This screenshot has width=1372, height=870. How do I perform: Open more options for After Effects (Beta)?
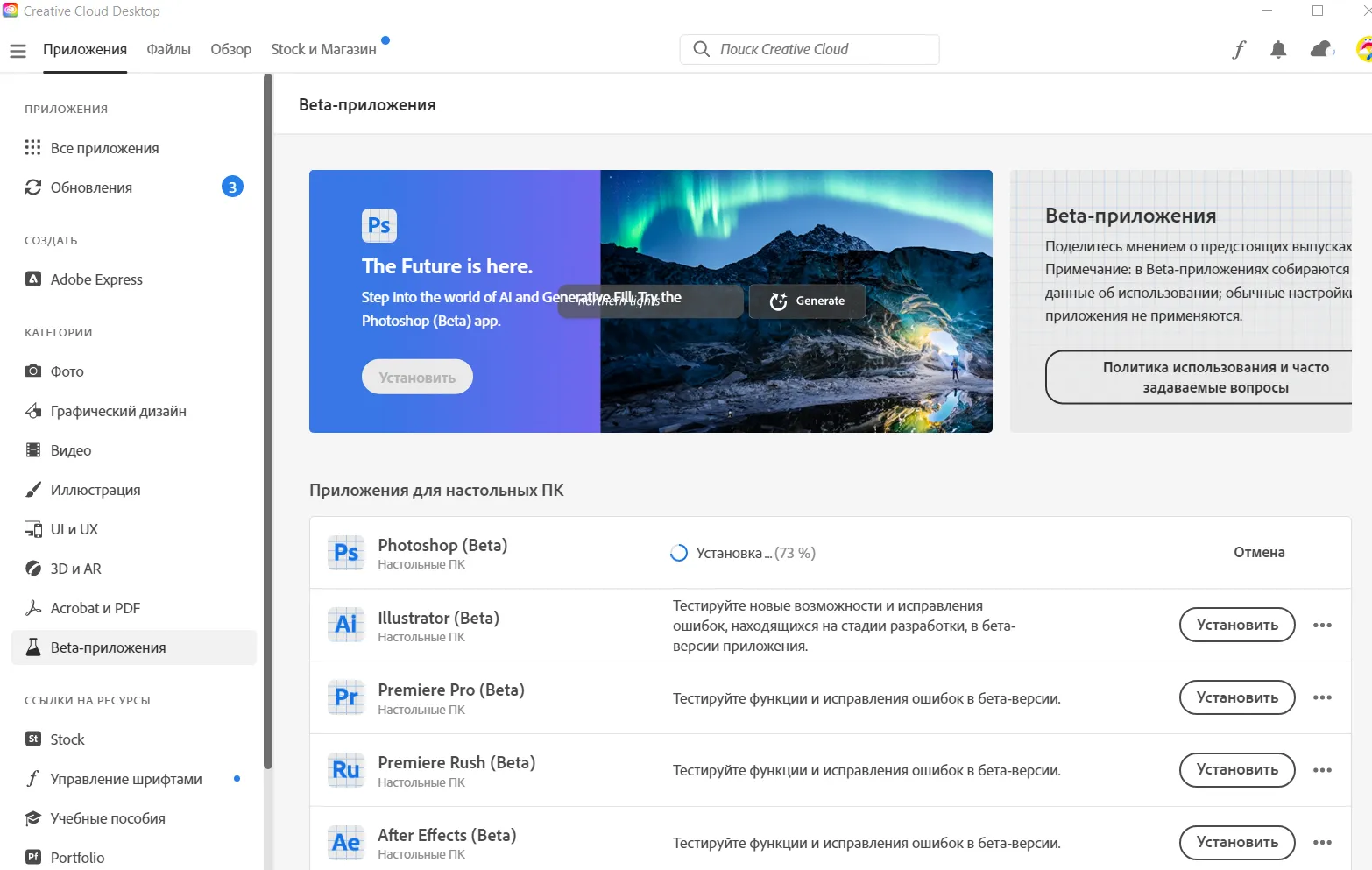1322,843
